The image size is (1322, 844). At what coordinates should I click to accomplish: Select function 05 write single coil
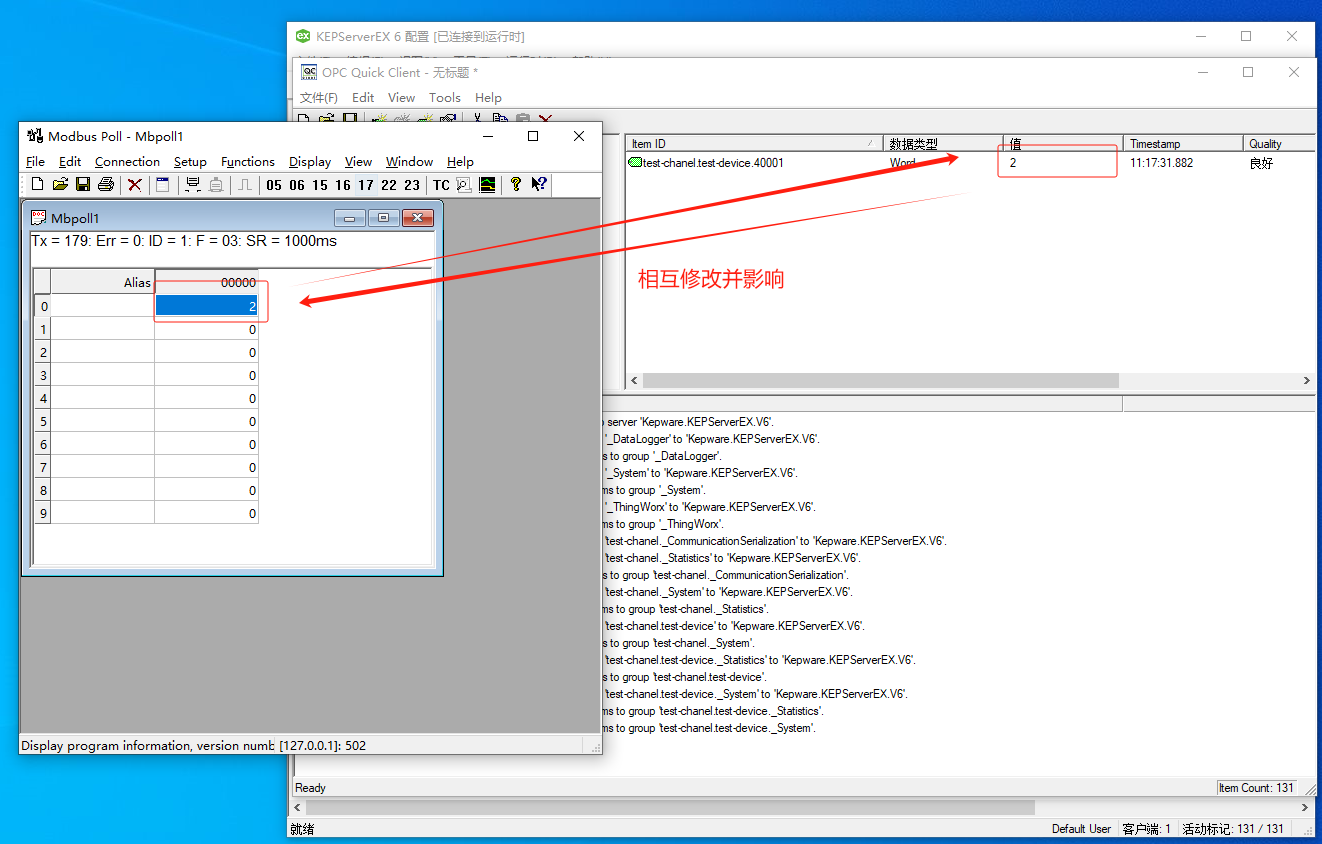pos(274,185)
